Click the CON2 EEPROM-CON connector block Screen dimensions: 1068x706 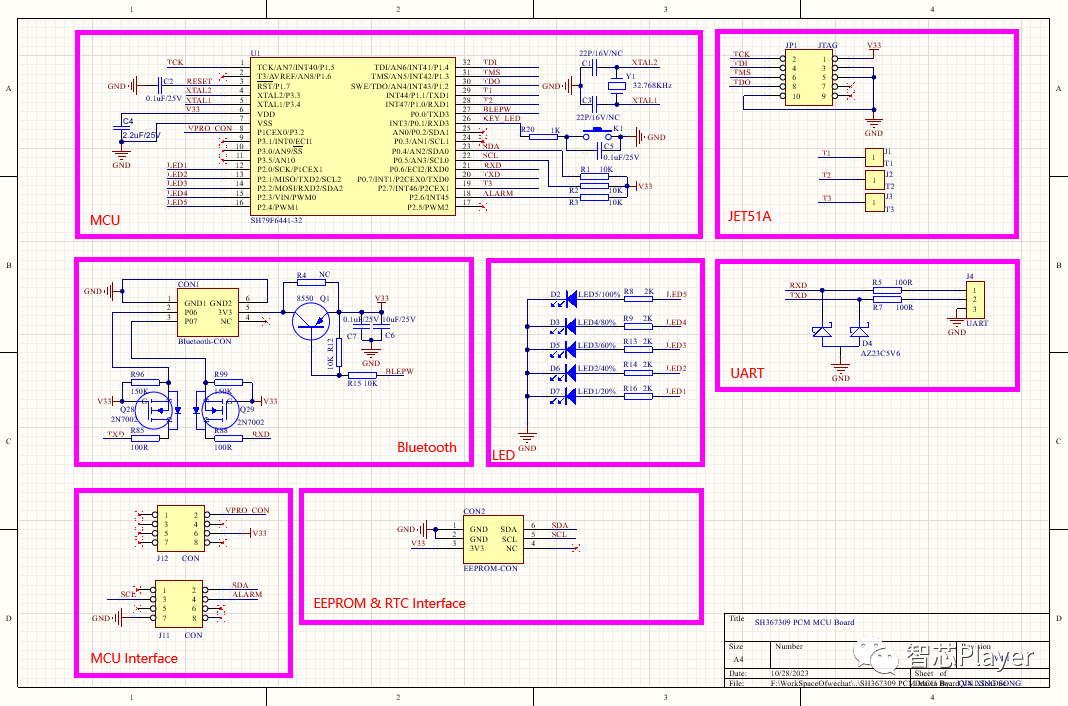coord(494,539)
